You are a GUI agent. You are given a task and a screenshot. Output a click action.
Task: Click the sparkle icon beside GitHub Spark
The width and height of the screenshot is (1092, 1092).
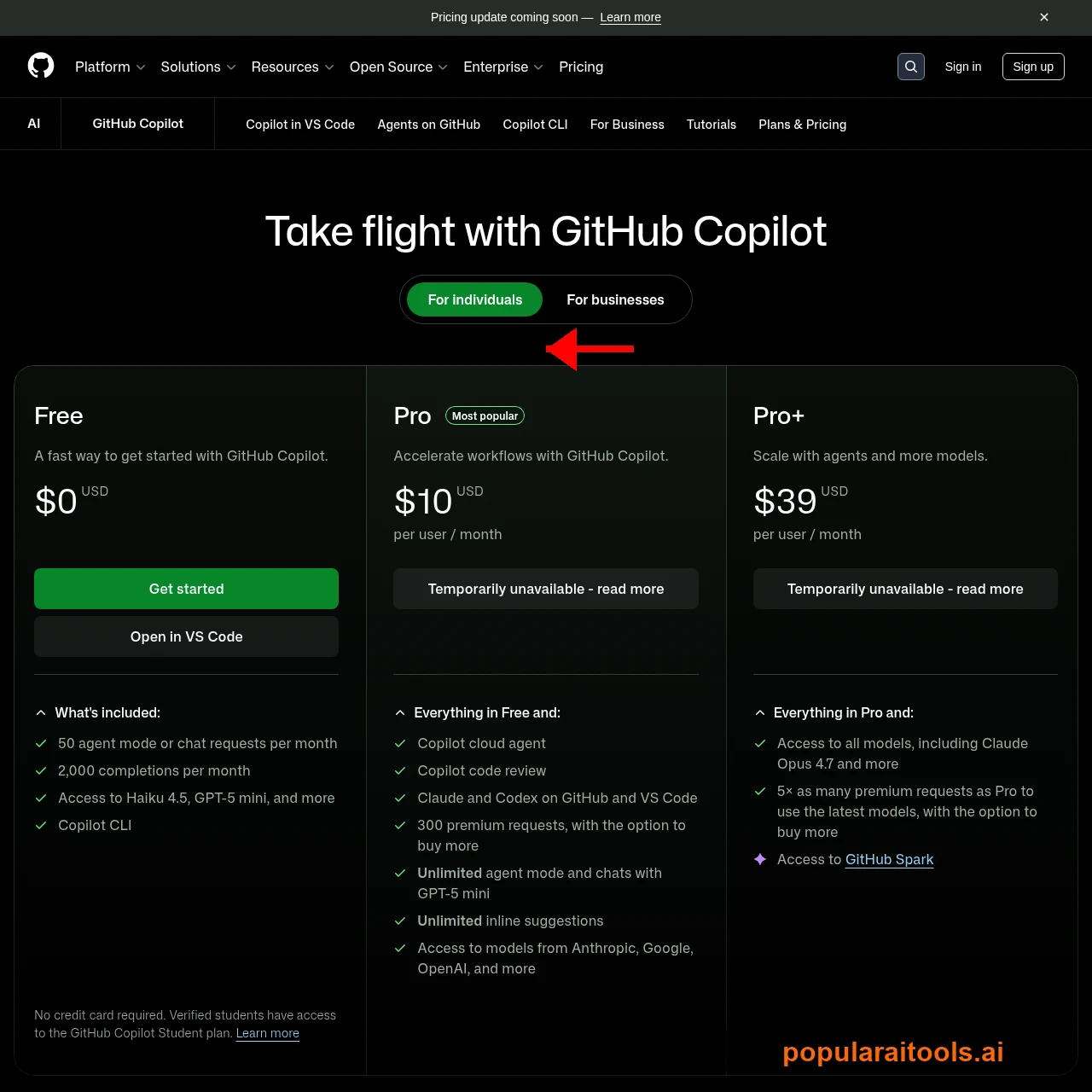coord(760,860)
